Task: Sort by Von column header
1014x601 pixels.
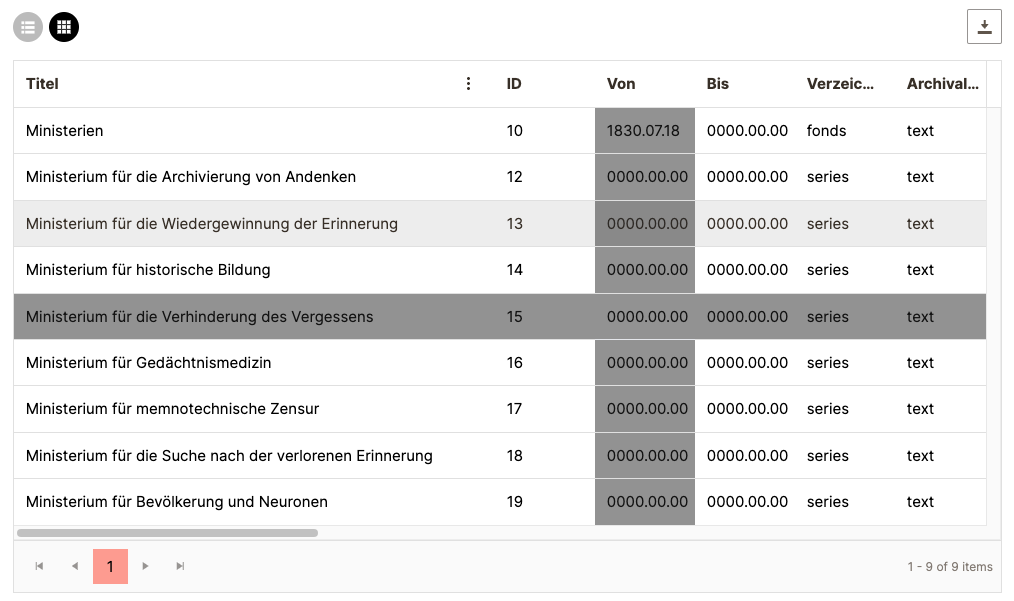Action: (x=621, y=84)
